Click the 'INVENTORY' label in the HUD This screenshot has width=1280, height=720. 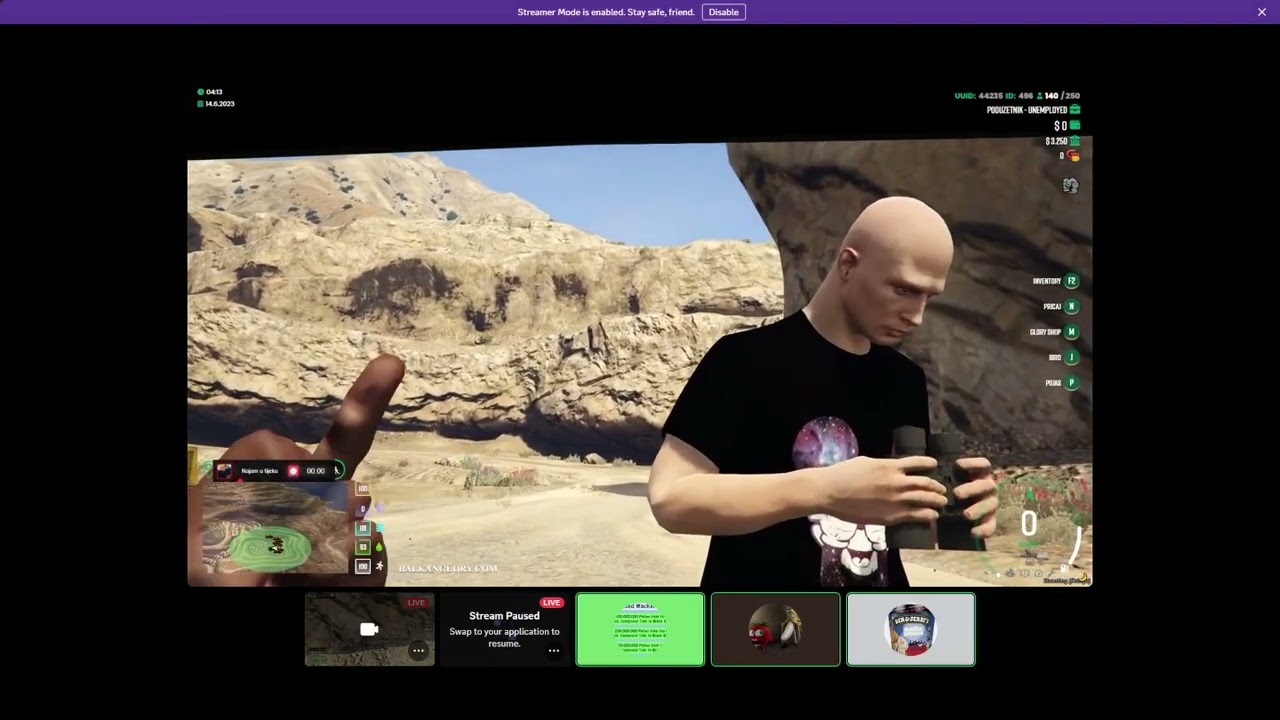tap(1047, 281)
